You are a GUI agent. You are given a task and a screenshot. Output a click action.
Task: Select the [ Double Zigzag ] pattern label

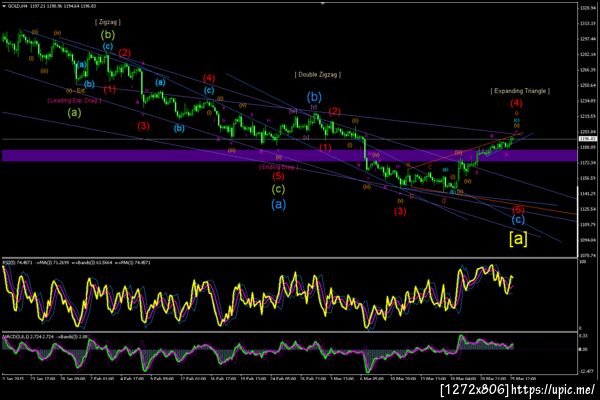(x=318, y=75)
